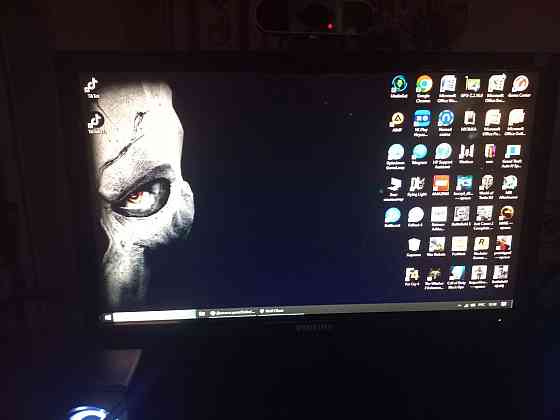This screenshot has width=560, height=420.
Task: Open the HP Support Assistant shortcut
Action: point(443,155)
